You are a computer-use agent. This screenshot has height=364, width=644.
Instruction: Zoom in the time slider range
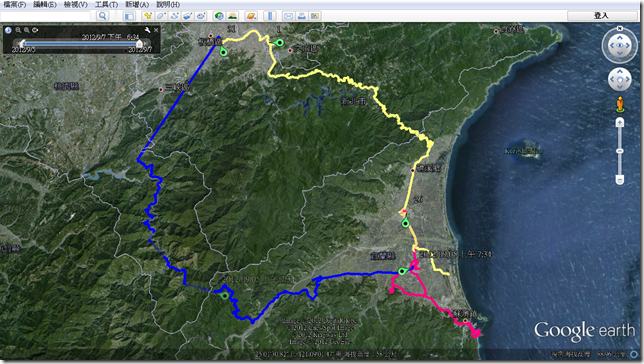[27, 30]
